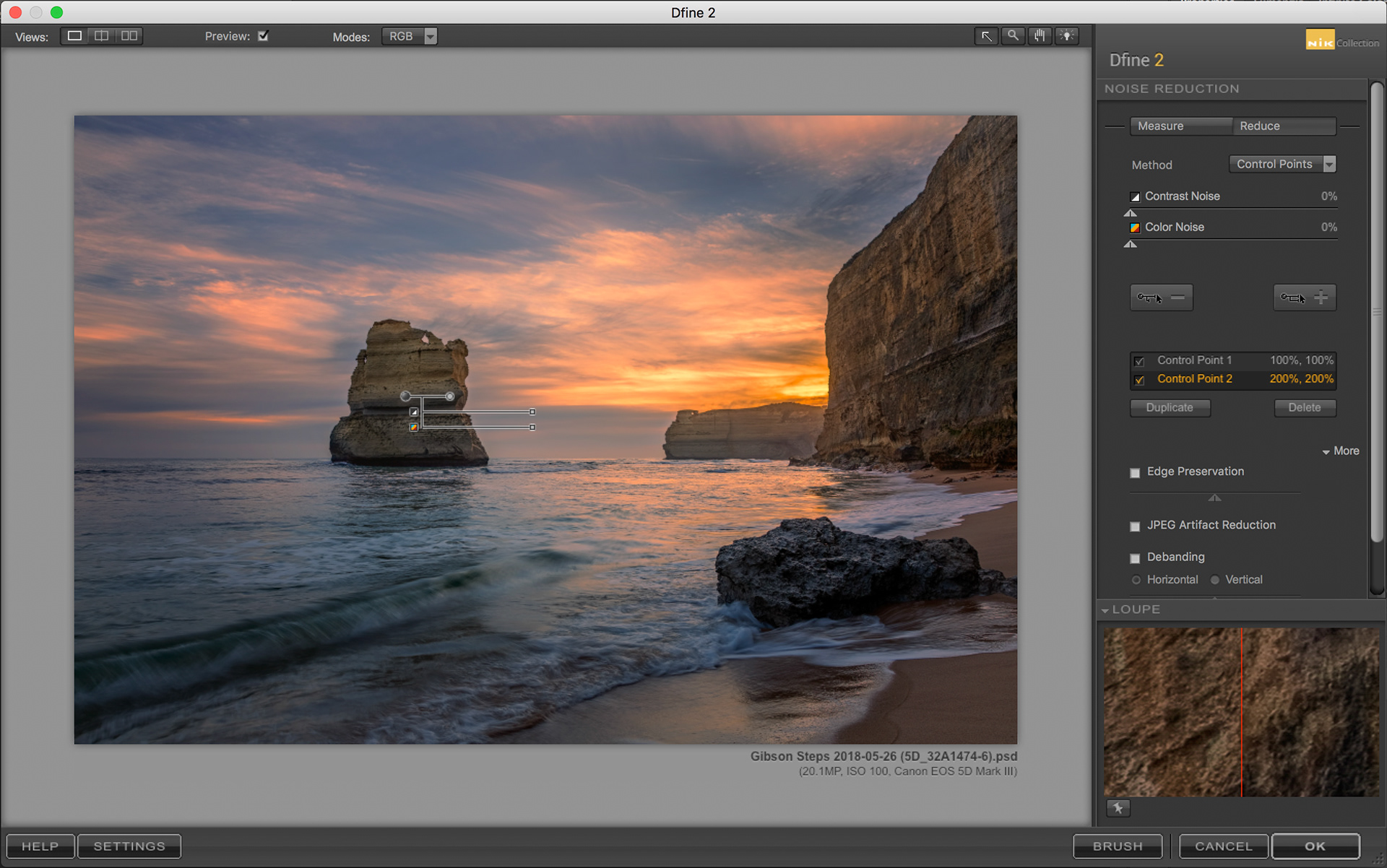Screen dimensions: 1387x868
Task: Switch to single image view
Action: tap(74, 36)
